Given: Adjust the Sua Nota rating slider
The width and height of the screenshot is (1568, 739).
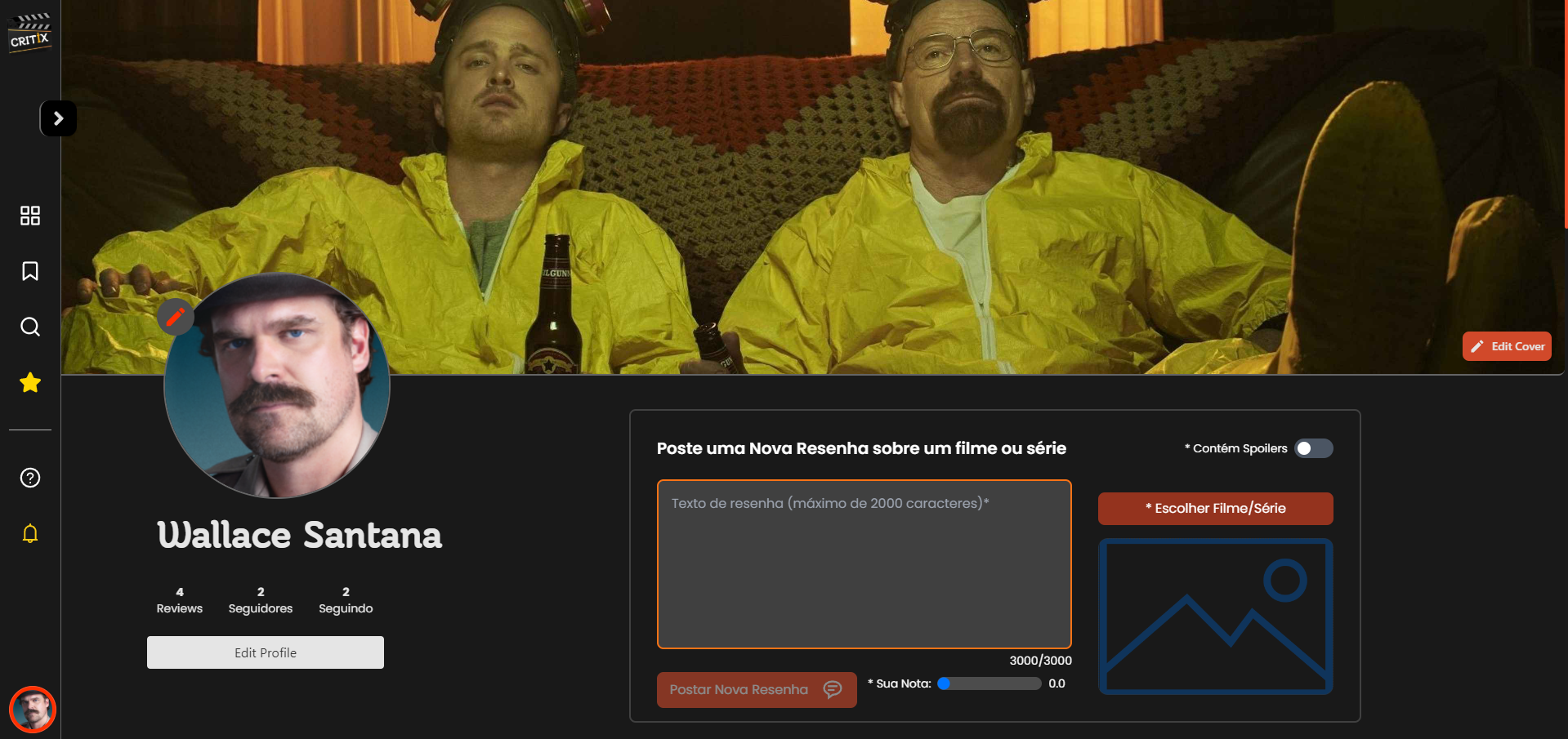Looking at the screenshot, I should tap(990, 683).
